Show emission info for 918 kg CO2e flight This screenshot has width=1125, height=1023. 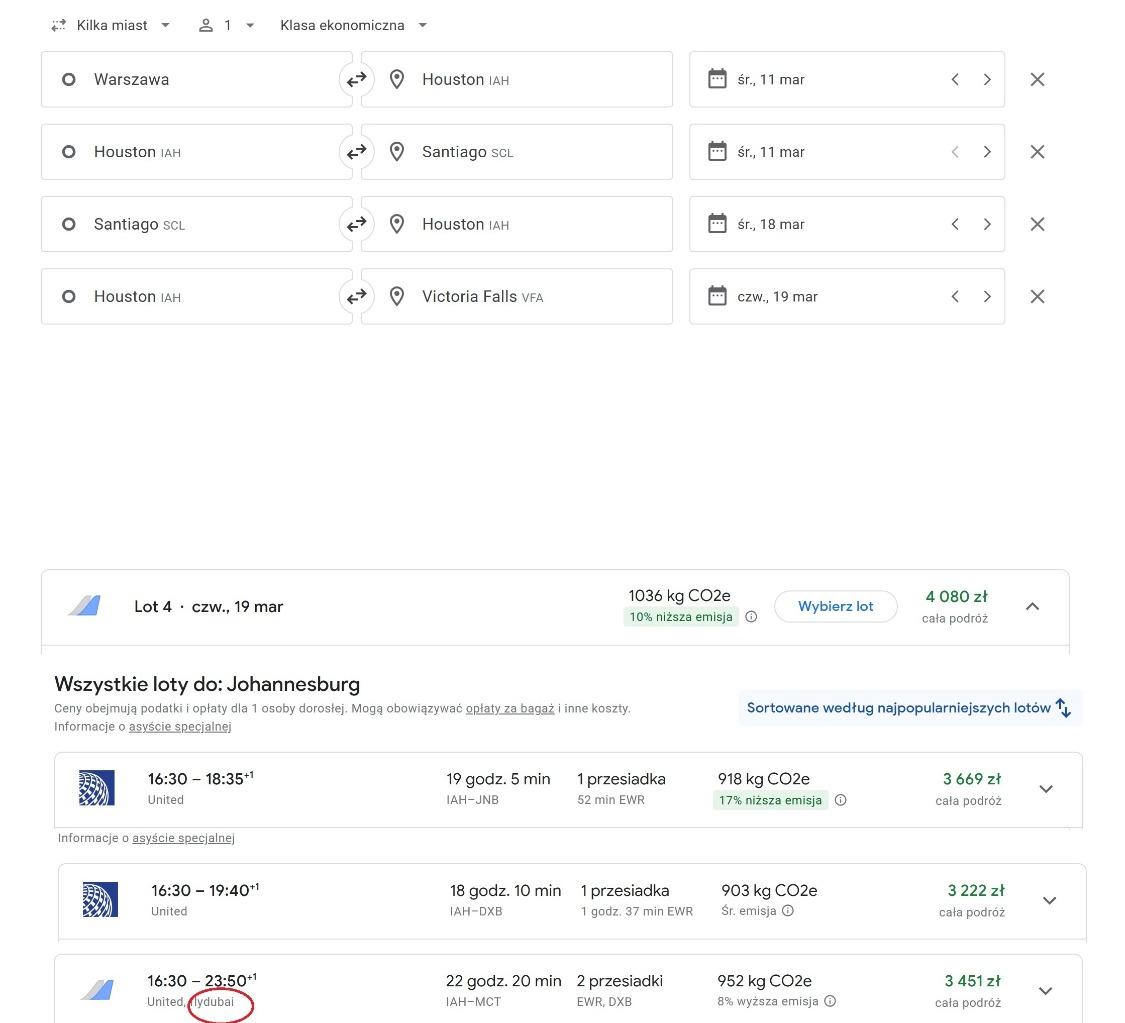[x=840, y=800]
